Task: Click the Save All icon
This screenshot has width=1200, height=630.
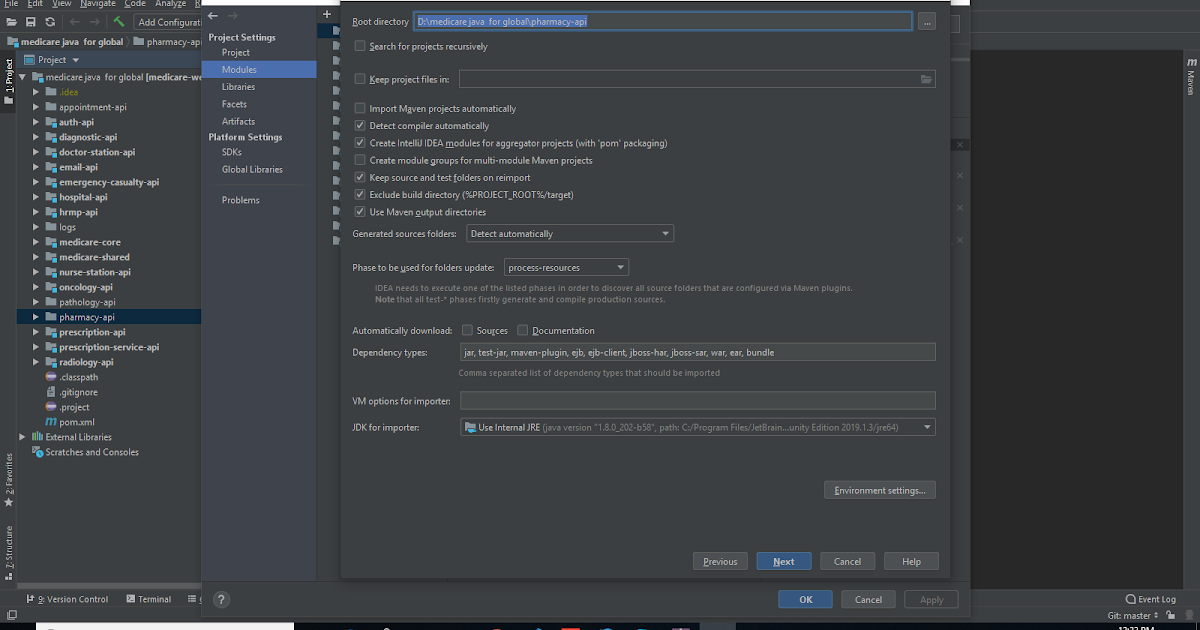Action: (x=30, y=21)
